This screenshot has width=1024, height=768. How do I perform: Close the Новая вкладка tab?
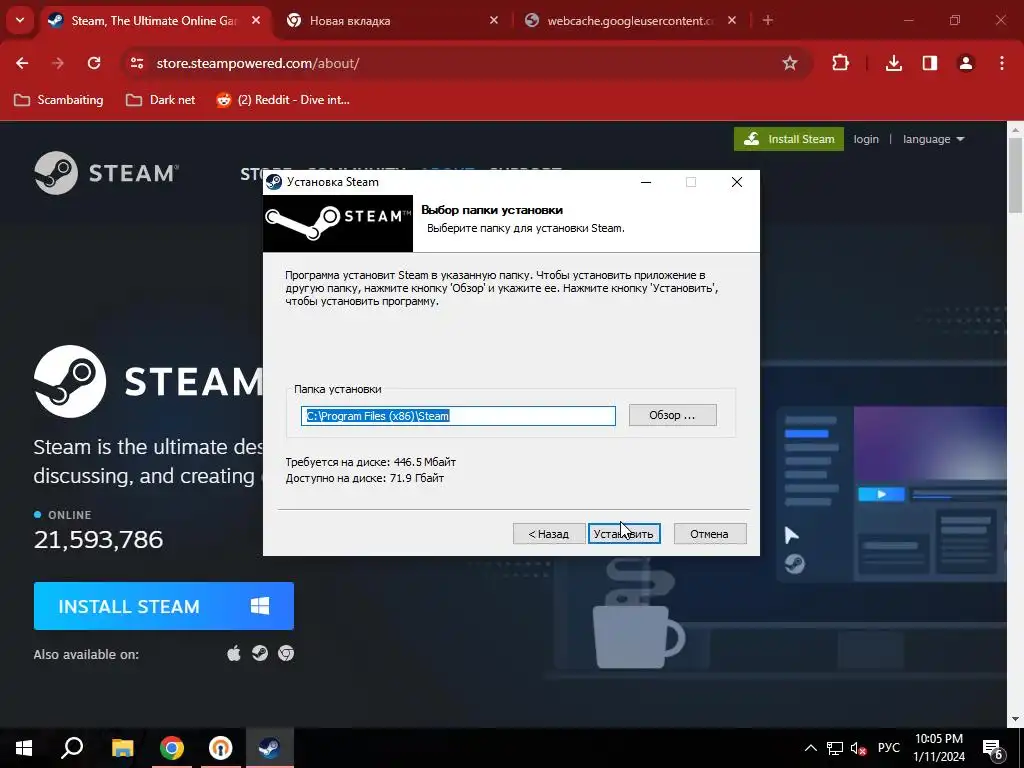coord(494,21)
